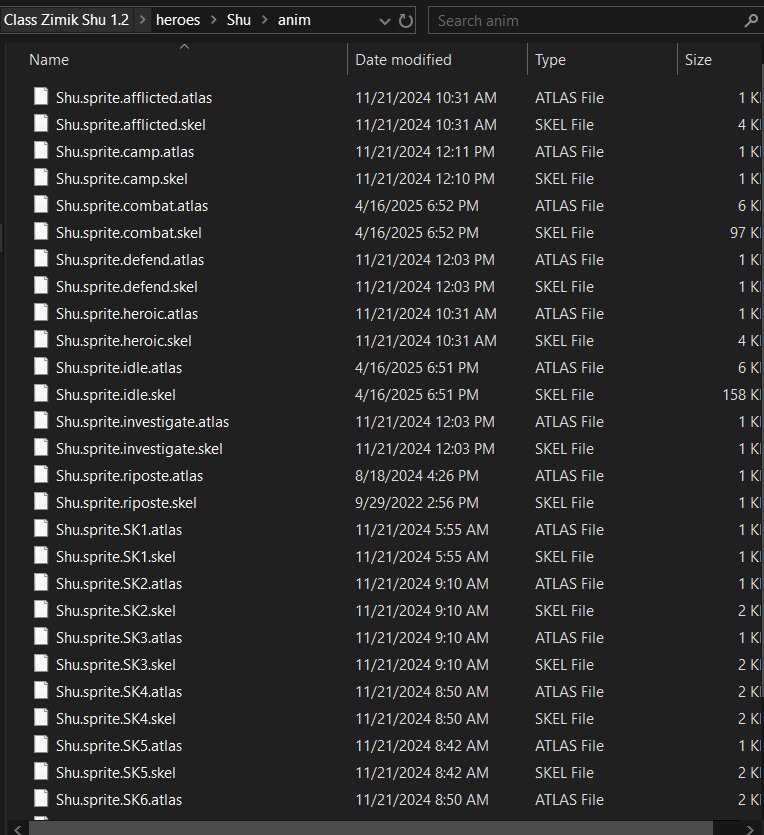Click the 158 KB size cell
Viewport: 764px width, 835px height.
point(742,395)
